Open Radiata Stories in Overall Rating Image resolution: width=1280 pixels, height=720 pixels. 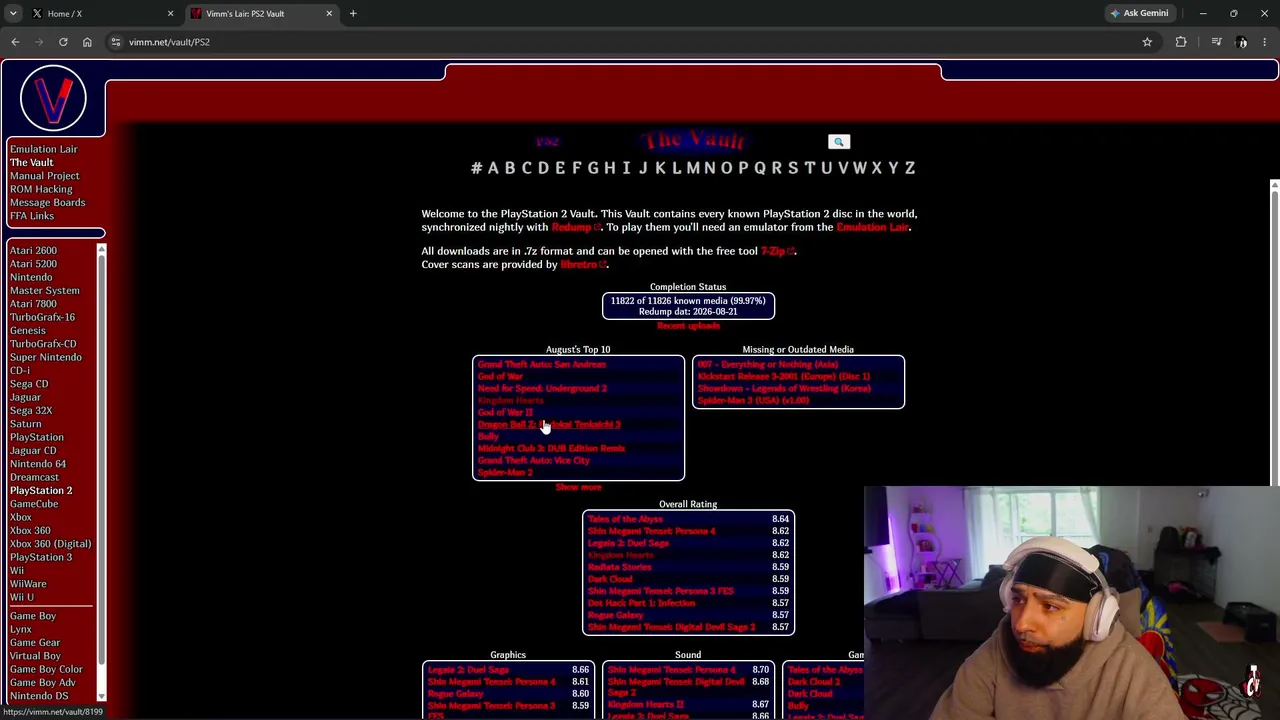click(620, 568)
